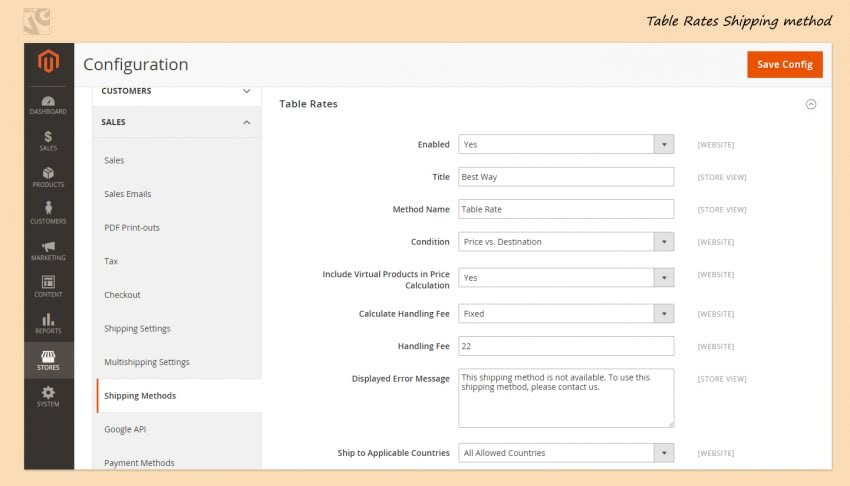The image size is (850, 486).
Task: Select the Shipping Methods tab
Action: pos(179,396)
